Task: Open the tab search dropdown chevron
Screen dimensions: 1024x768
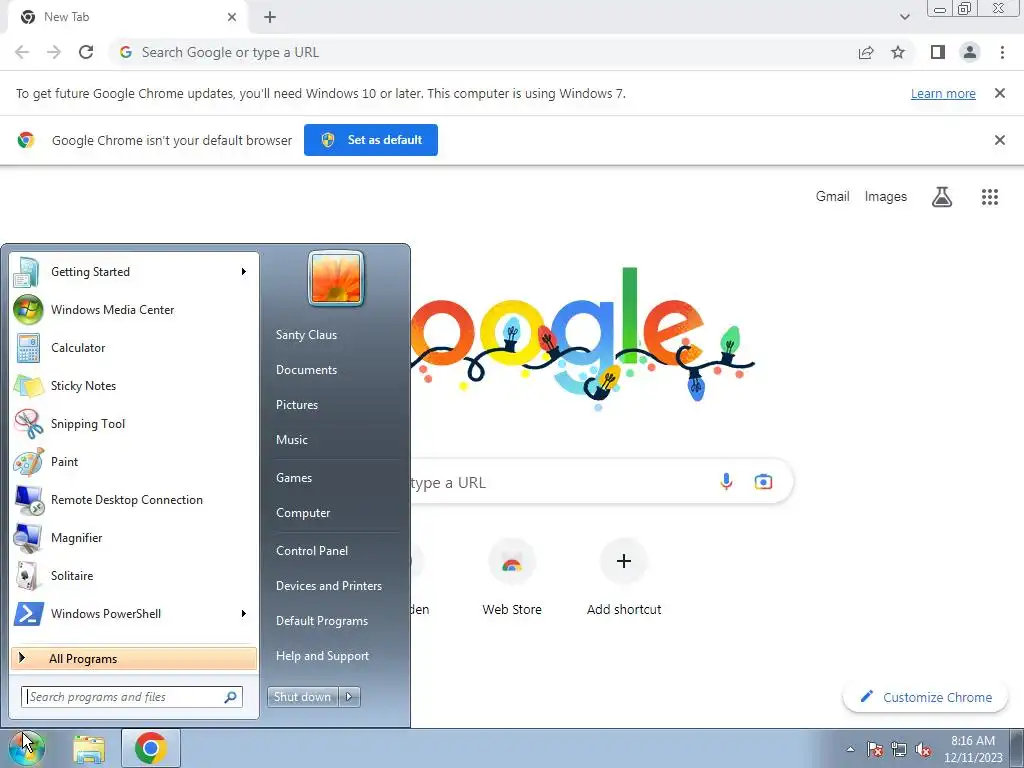Action: (x=904, y=17)
